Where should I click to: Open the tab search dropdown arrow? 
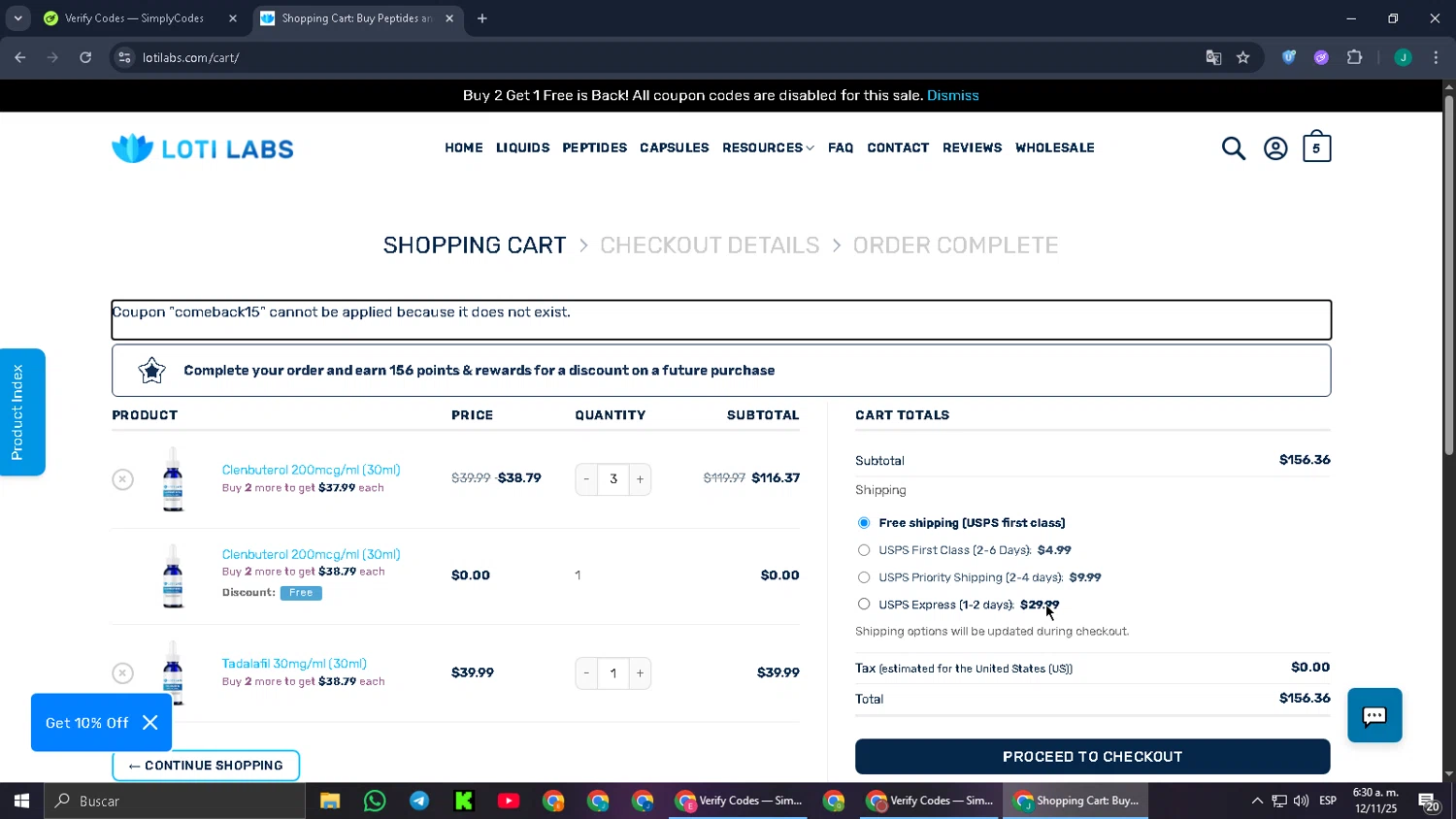[17, 18]
